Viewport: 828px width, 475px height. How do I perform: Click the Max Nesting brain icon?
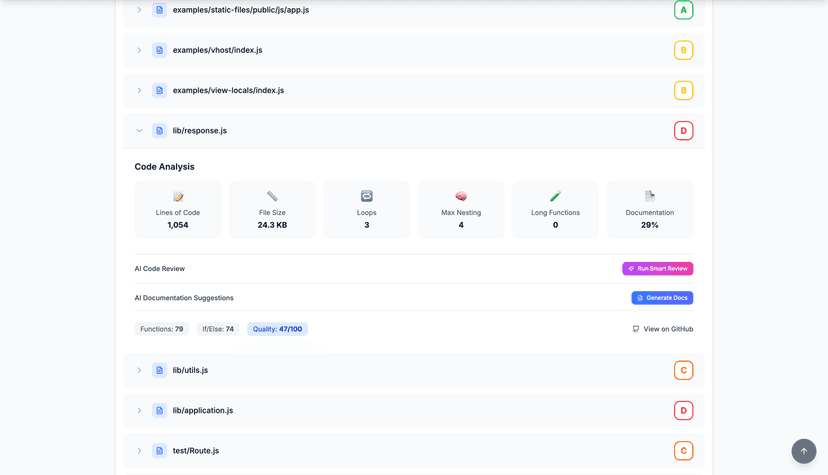pos(461,197)
